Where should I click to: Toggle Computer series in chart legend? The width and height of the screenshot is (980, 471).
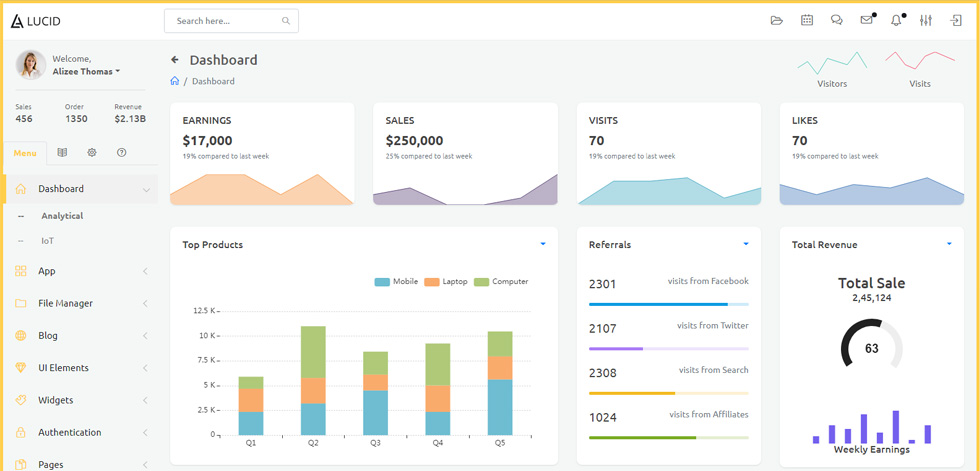[x=501, y=282]
